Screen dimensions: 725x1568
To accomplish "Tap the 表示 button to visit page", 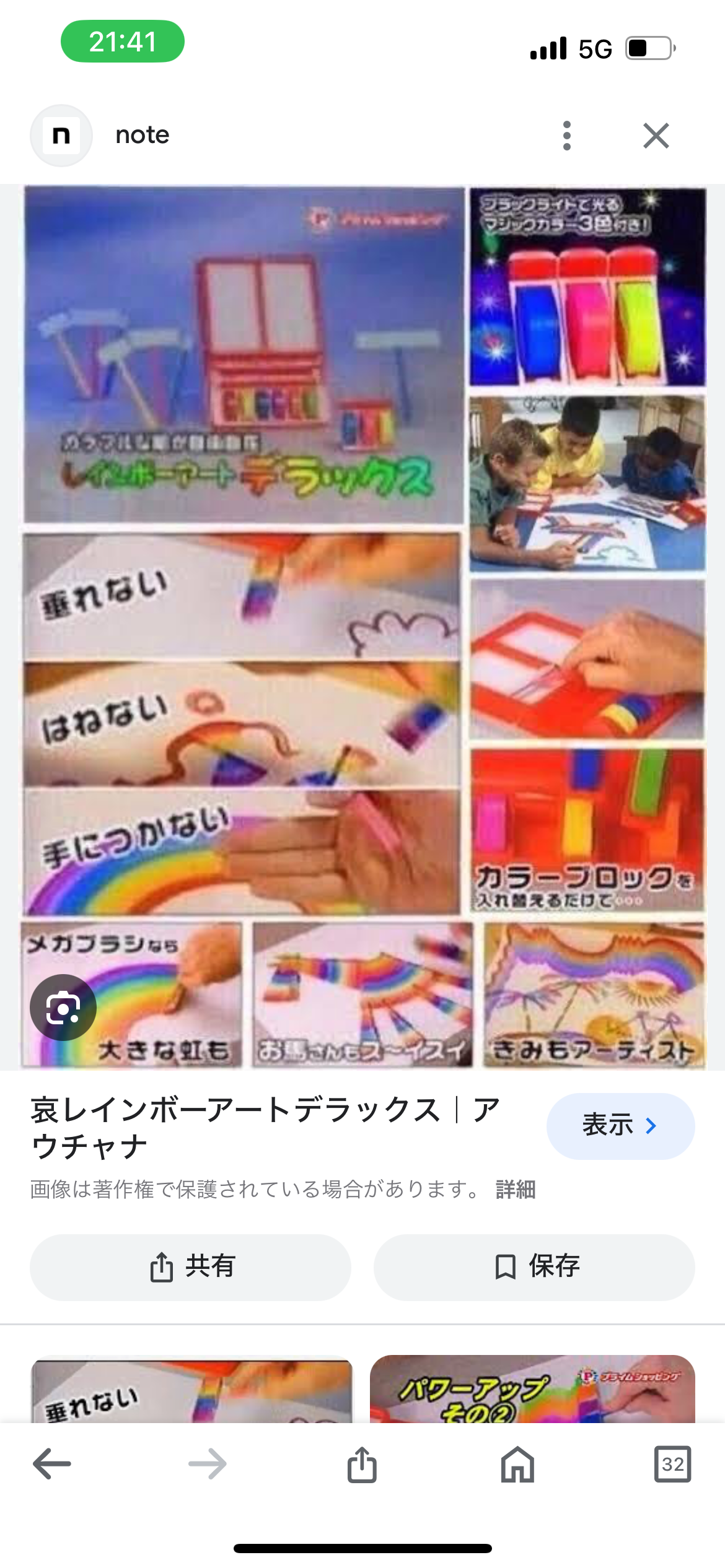I will (620, 1126).
